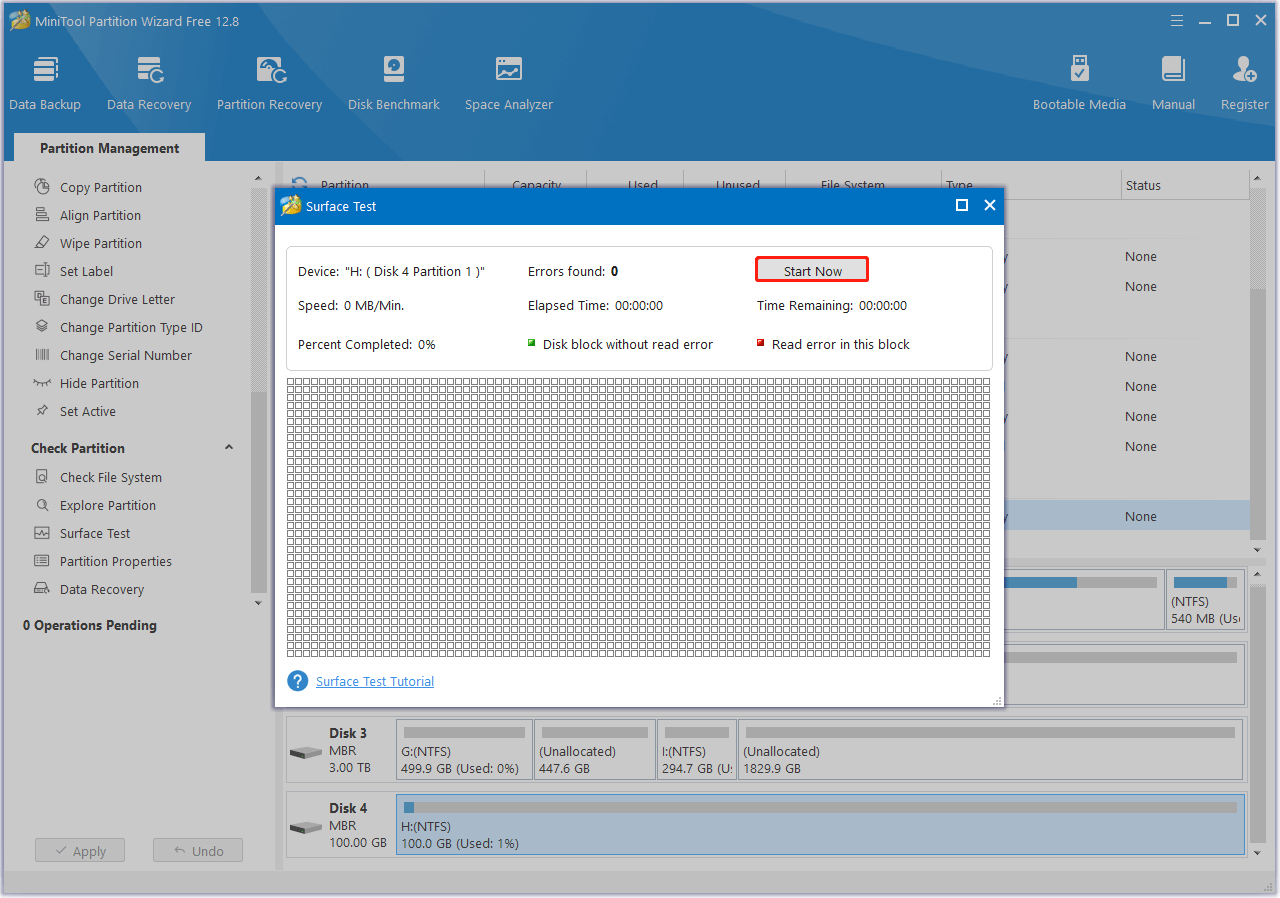Click Disk 4 drive icon
This screenshot has height=898, width=1280.
coord(305,828)
